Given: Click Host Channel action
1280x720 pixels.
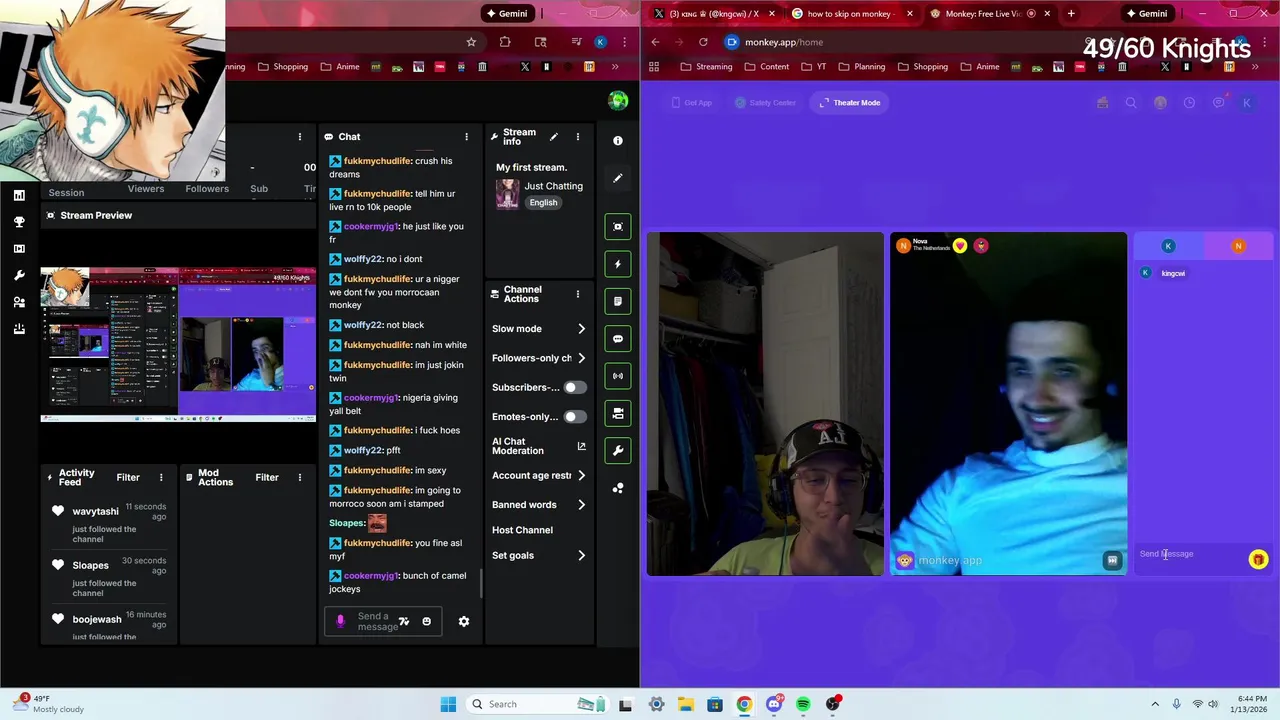Looking at the screenshot, I should 522,530.
